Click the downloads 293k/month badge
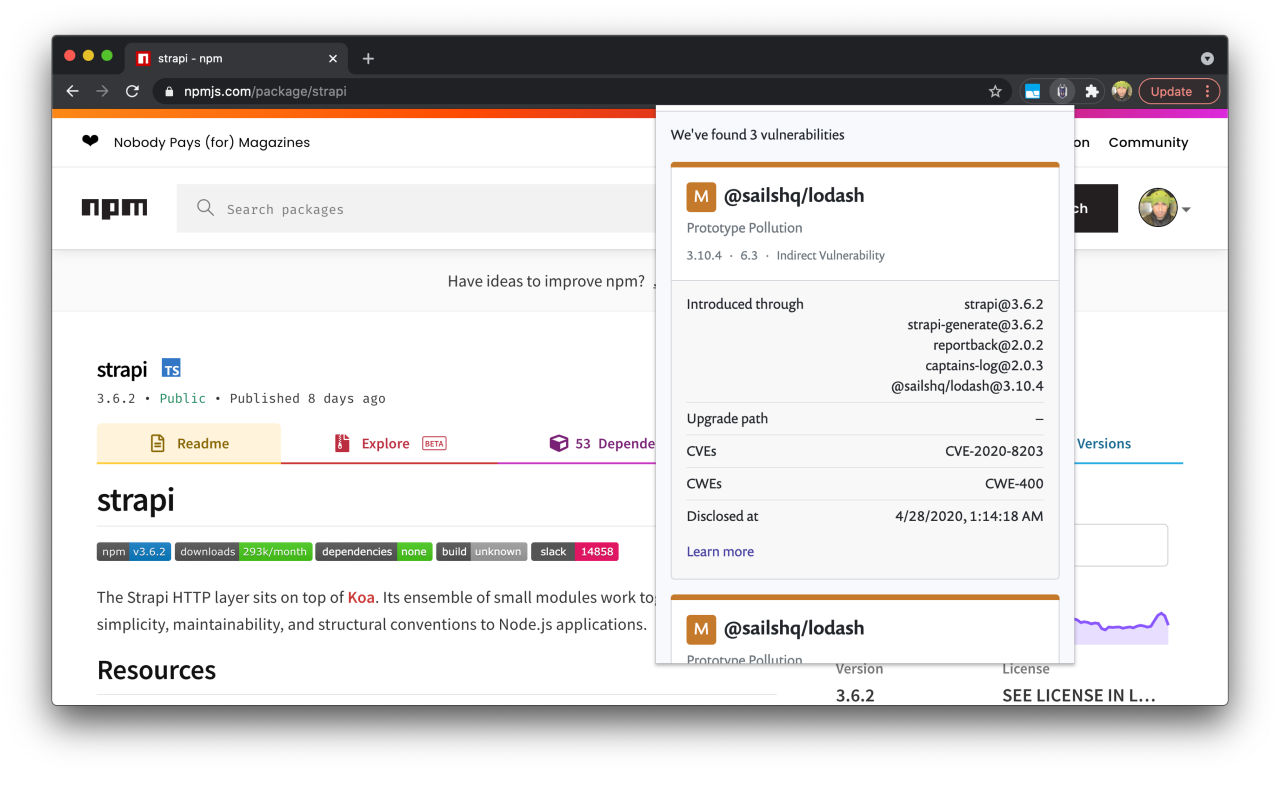 pyautogui.click(x=243, y=551)
